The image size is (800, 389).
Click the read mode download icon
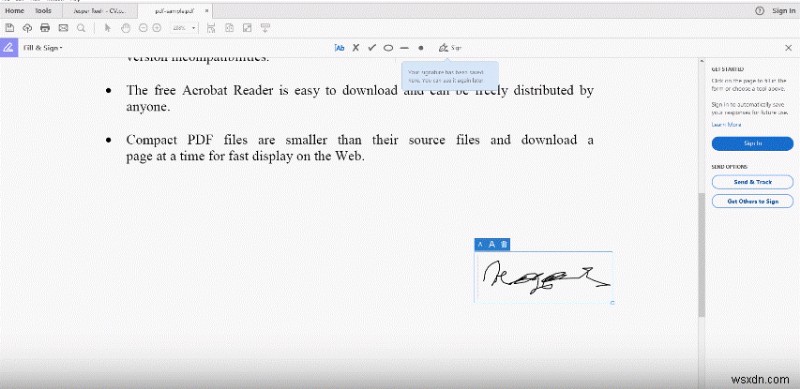tap(265, 28)
